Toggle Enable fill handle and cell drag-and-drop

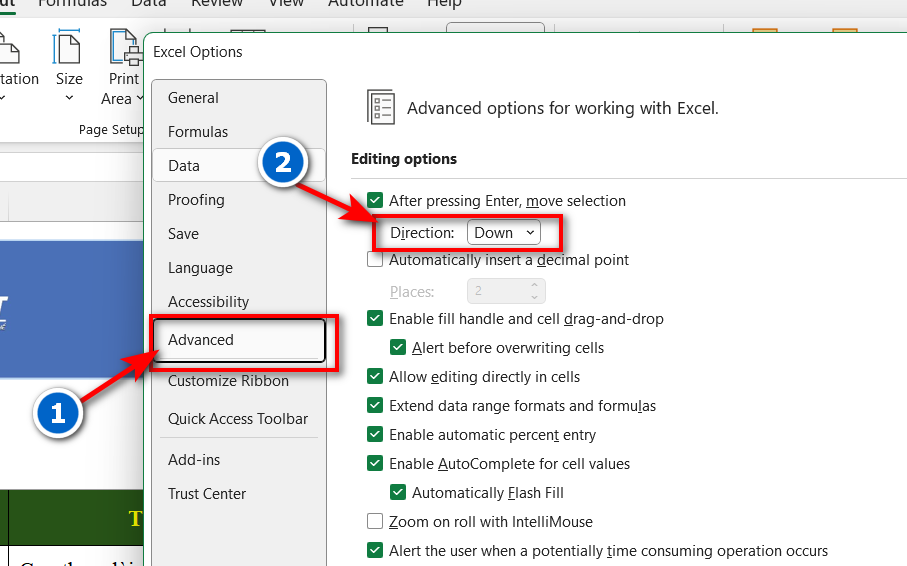point(375,319)
